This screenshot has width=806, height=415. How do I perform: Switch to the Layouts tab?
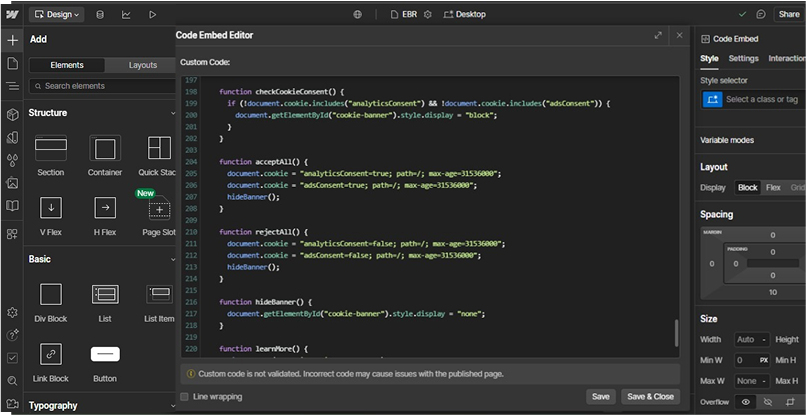coord(143,65)
